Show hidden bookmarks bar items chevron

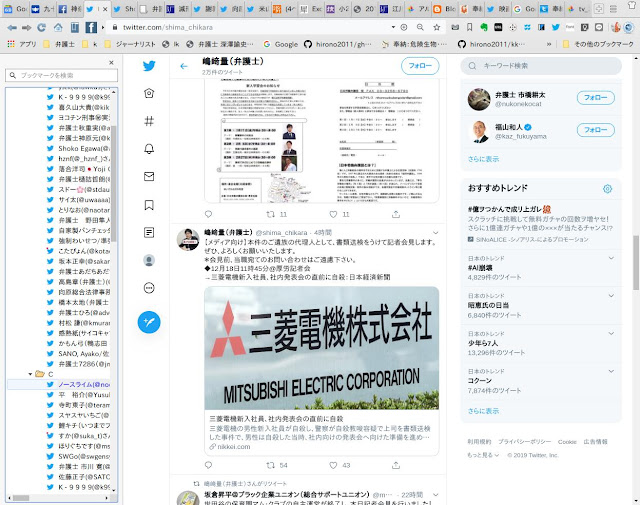(549, 44)
